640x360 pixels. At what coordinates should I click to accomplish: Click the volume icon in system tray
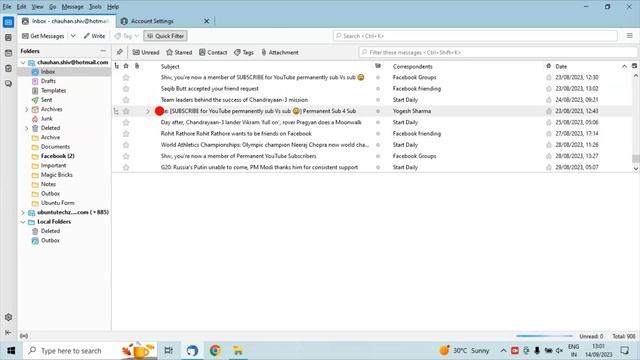pos(560,351)
